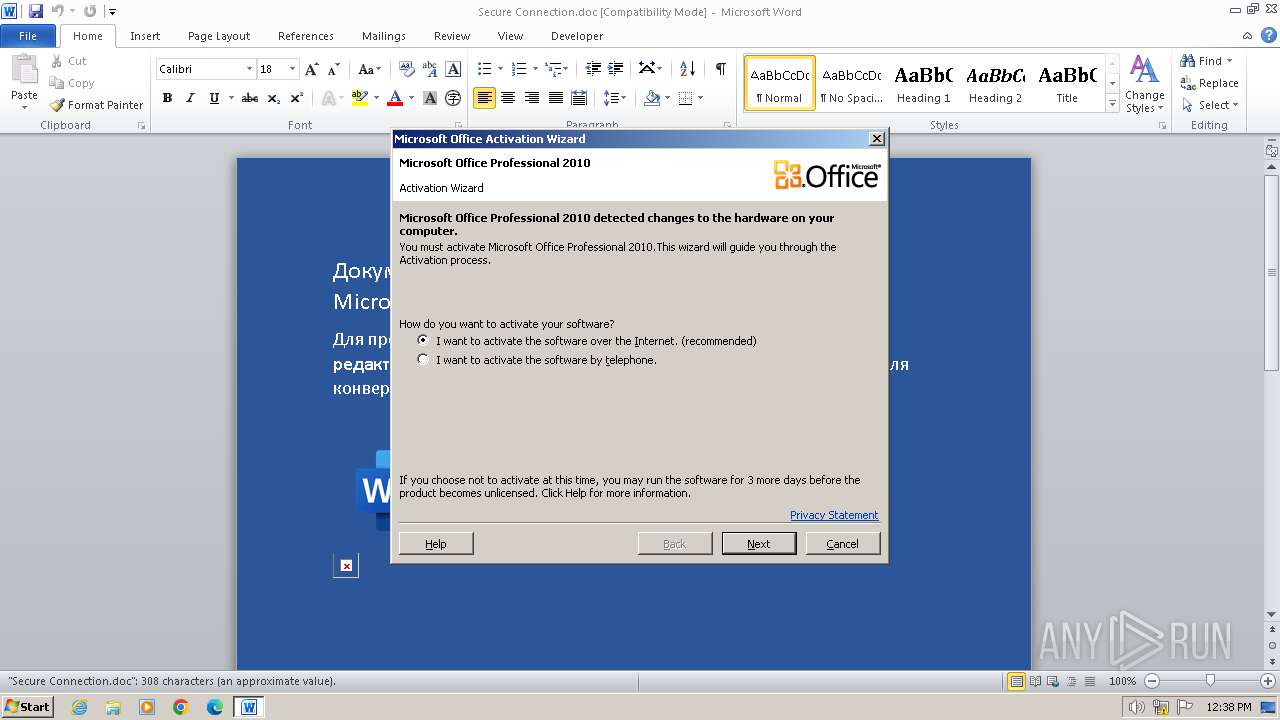Open the Select dropdown

pos(1210,105)
